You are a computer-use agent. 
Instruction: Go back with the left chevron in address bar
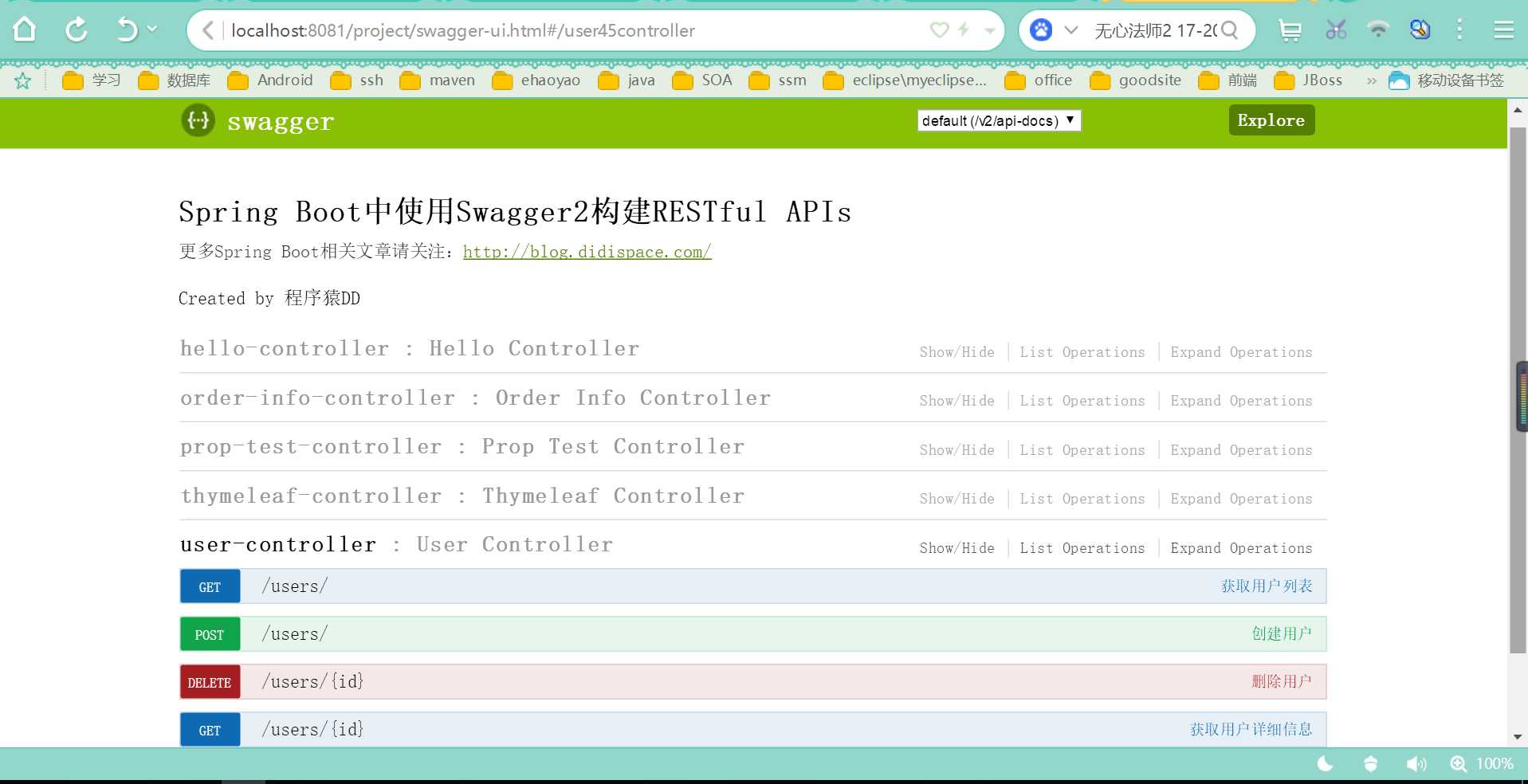[x=207, y=30]
